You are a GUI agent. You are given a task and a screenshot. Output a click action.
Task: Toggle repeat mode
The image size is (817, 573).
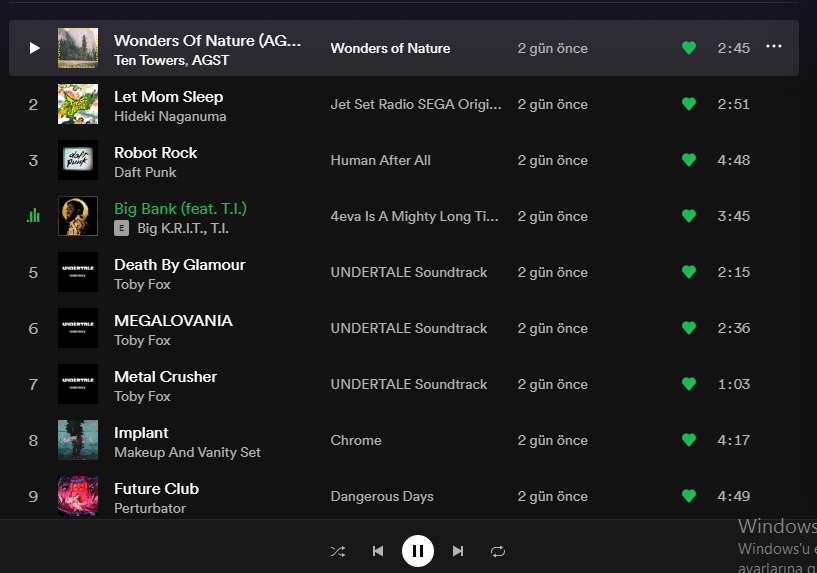point(498,551)
